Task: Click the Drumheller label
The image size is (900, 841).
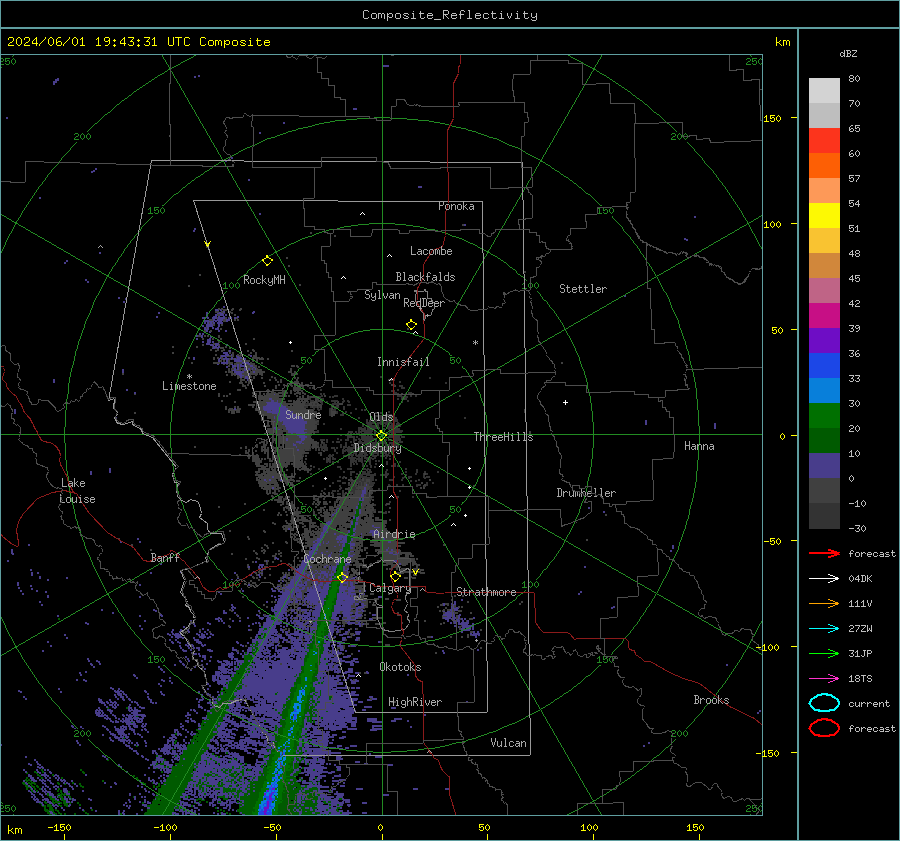Action: click(586, 493)
